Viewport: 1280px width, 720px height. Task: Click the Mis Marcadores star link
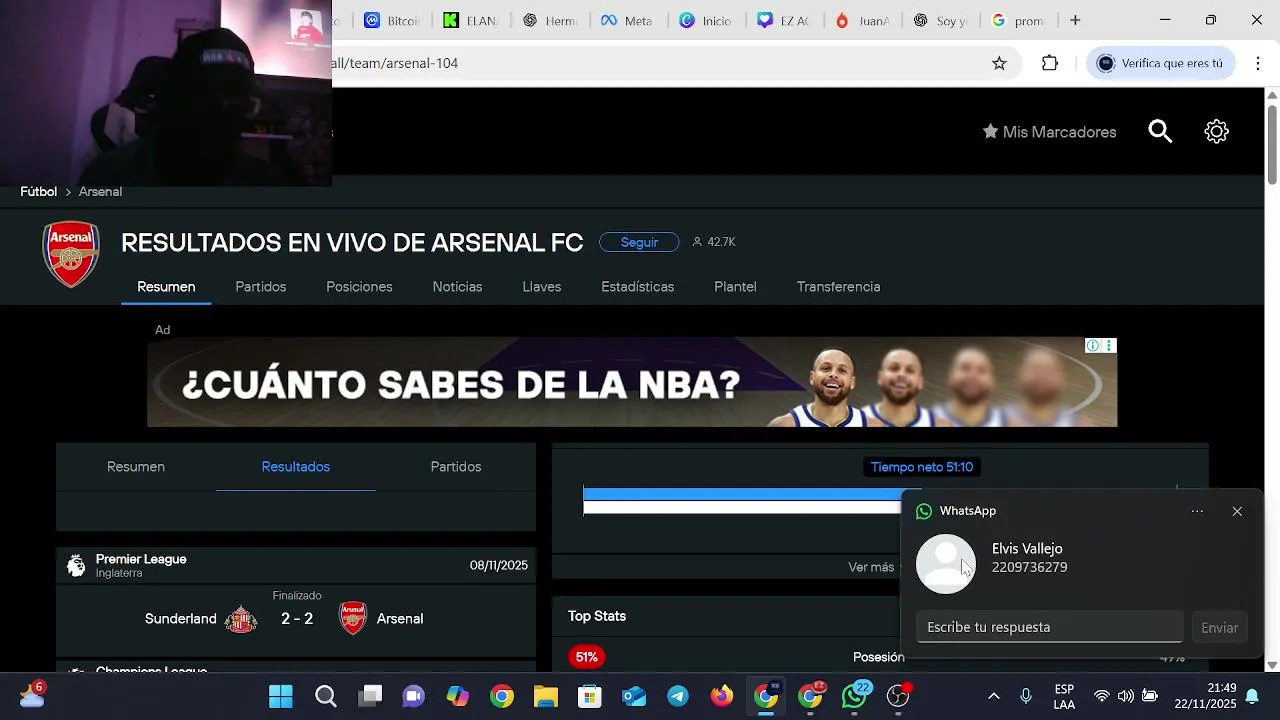(x=1049, y=132)
